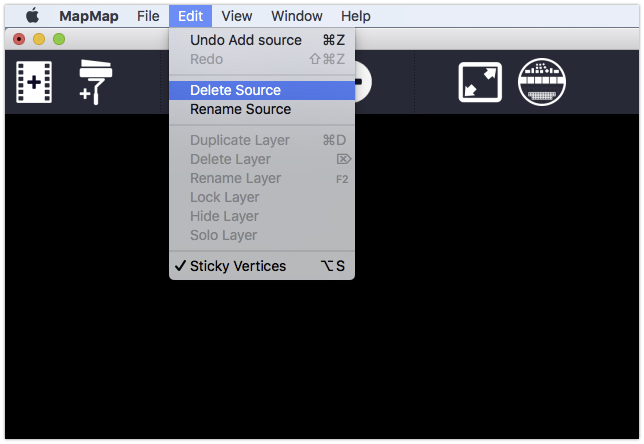
Task: Click the round console display icon
Action: (542, 82)
